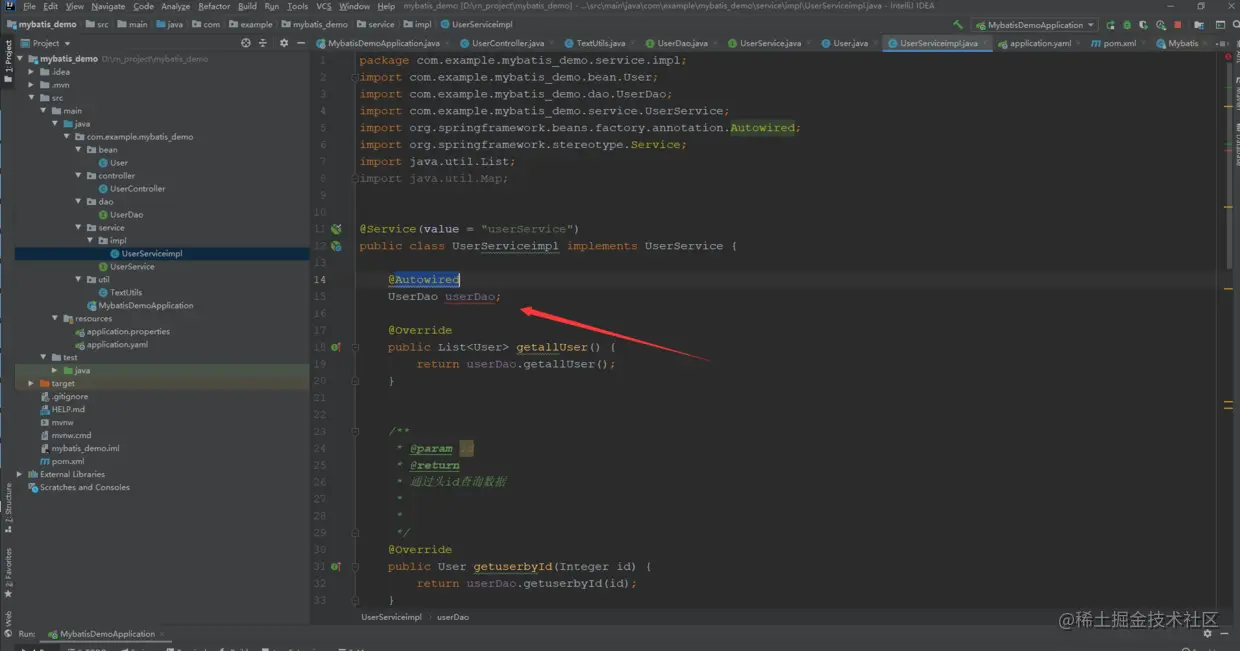Switch to the UserDao.java tab

(x=682, y=43)
